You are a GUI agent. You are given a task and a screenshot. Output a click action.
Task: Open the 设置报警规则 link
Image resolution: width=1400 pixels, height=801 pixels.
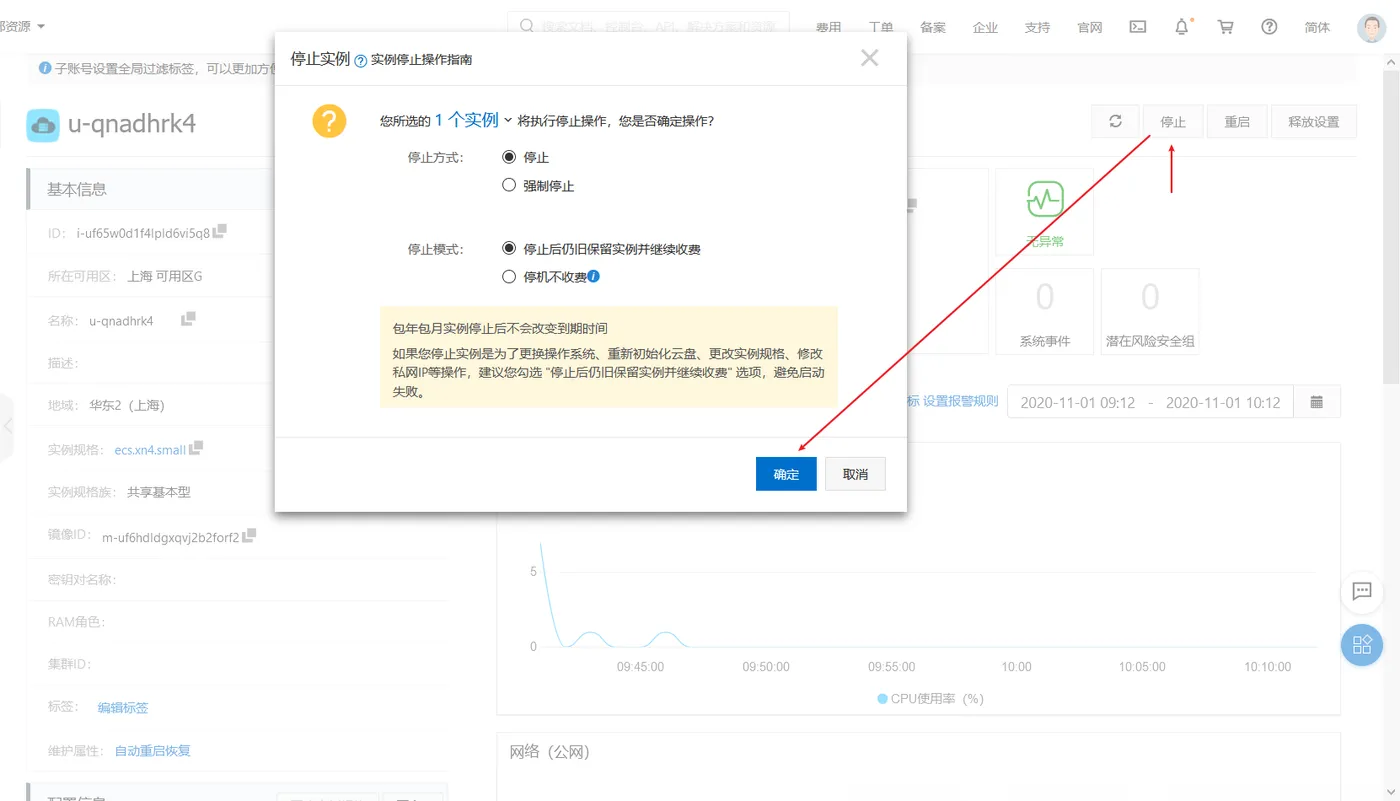tap(960, 401)
